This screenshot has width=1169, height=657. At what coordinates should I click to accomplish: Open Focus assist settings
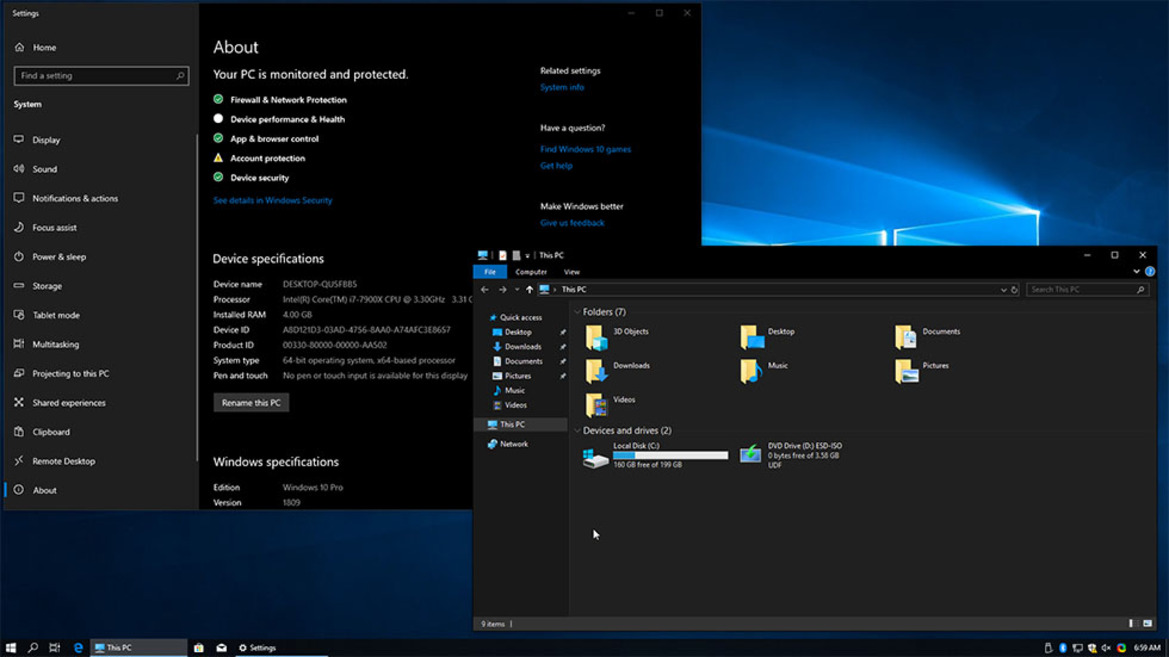tap(54, 227)
